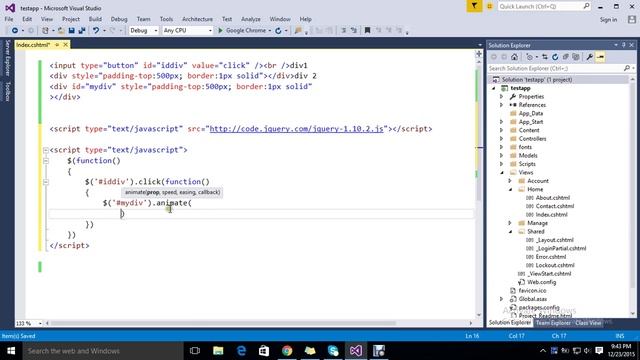
Task: Select _Layout.cshtml in the Shared folder
Action: (x=554, y=240)
